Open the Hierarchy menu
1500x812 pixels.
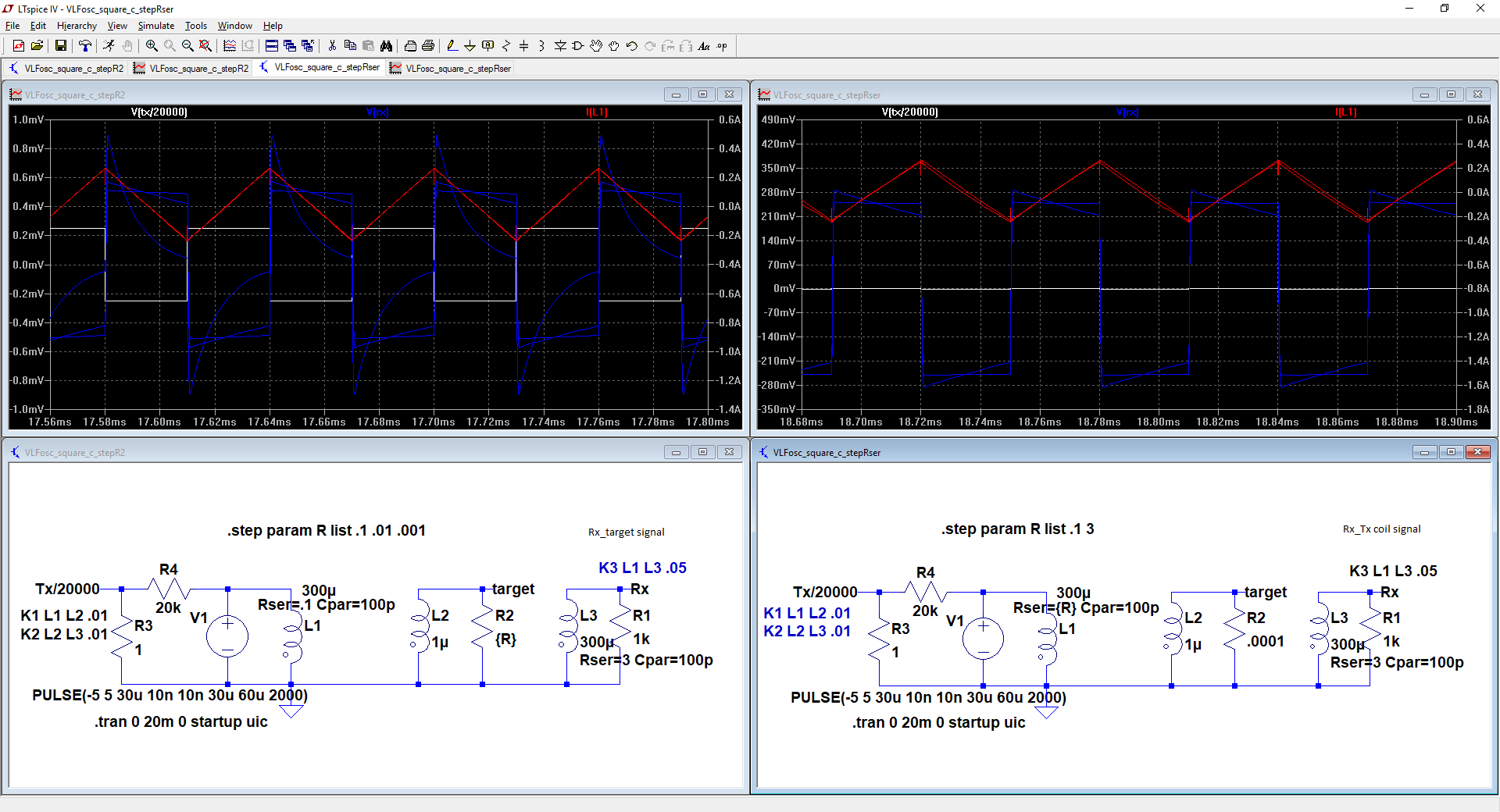77,26
